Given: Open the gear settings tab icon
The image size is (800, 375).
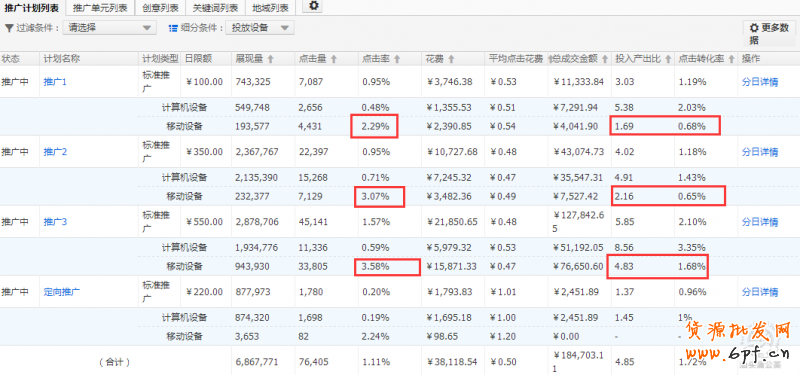Looking at the screenshot, I should tap(314, 6).
